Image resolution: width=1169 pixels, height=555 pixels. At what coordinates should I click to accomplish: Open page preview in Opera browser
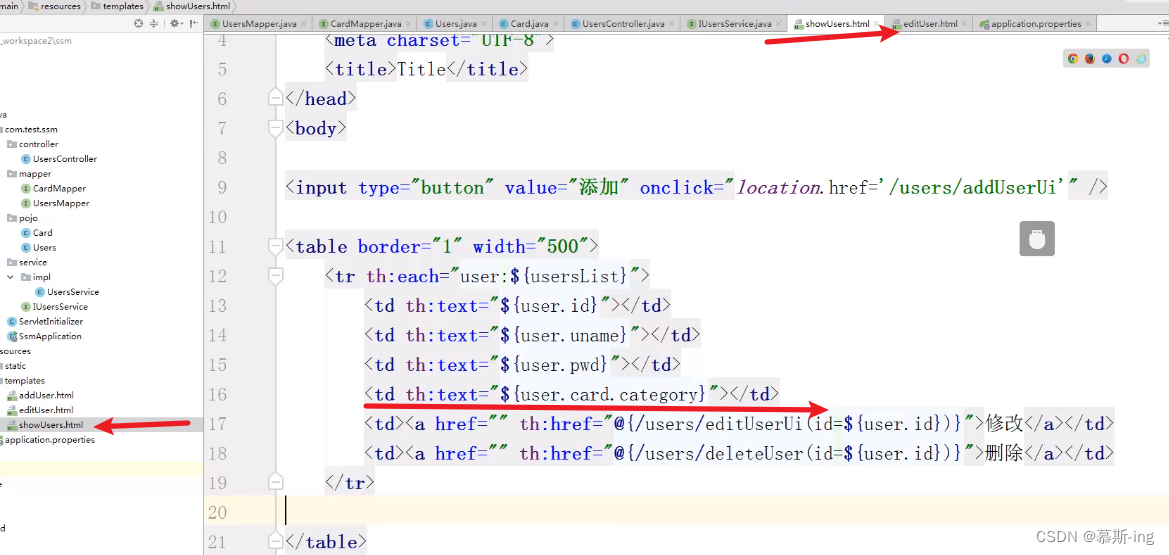[1124, 58]
